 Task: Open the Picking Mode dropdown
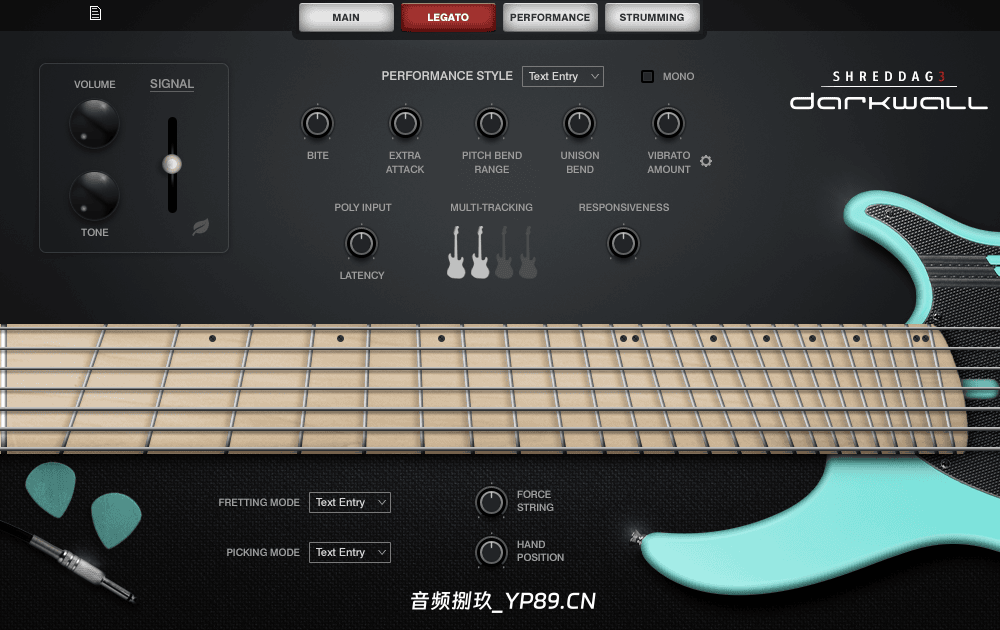(349, 552)
